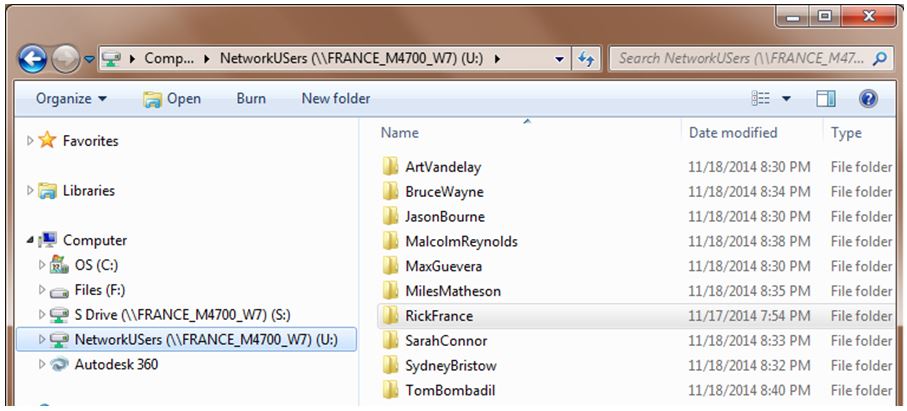Click the refresh button beside address bar
This screenshot has height=411, width=907.
pyautogui.click(x=587, y=58)
